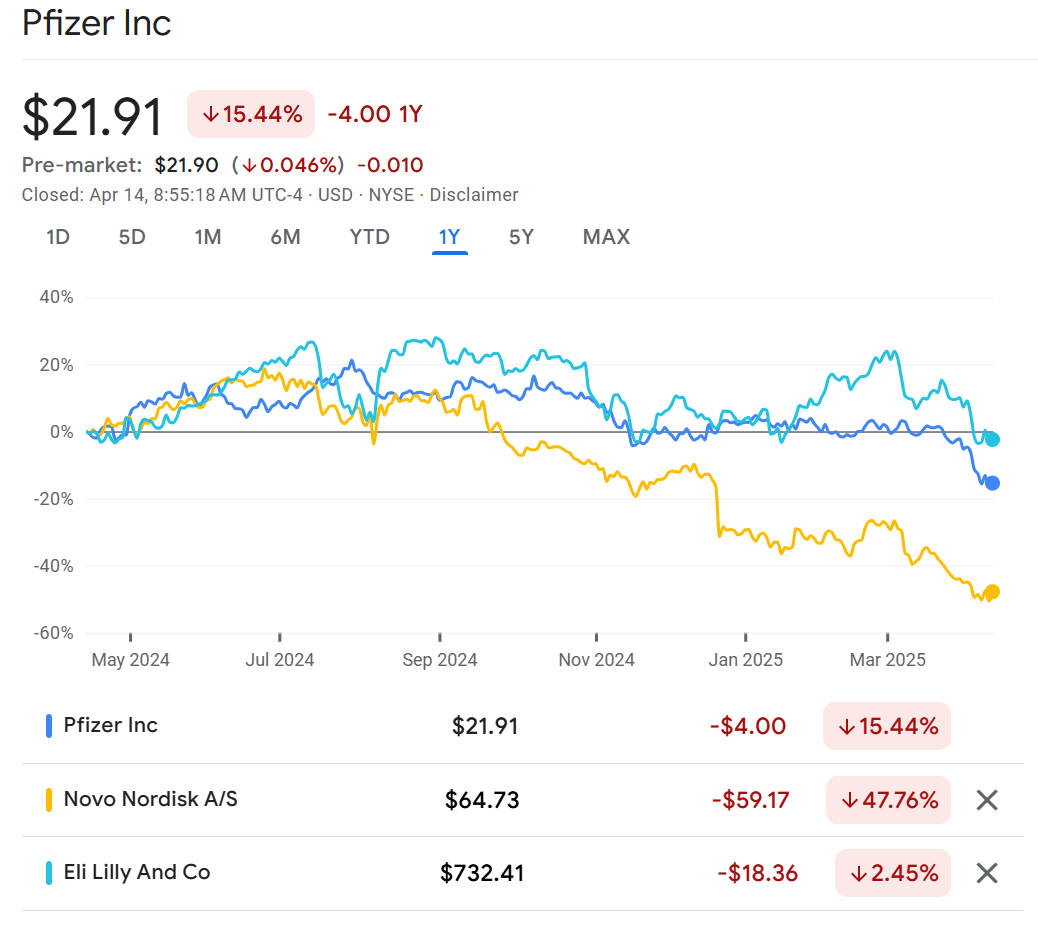This screenshot has width=1038, height=925.
Task: Show the YTD chart range
Action: 369,237
